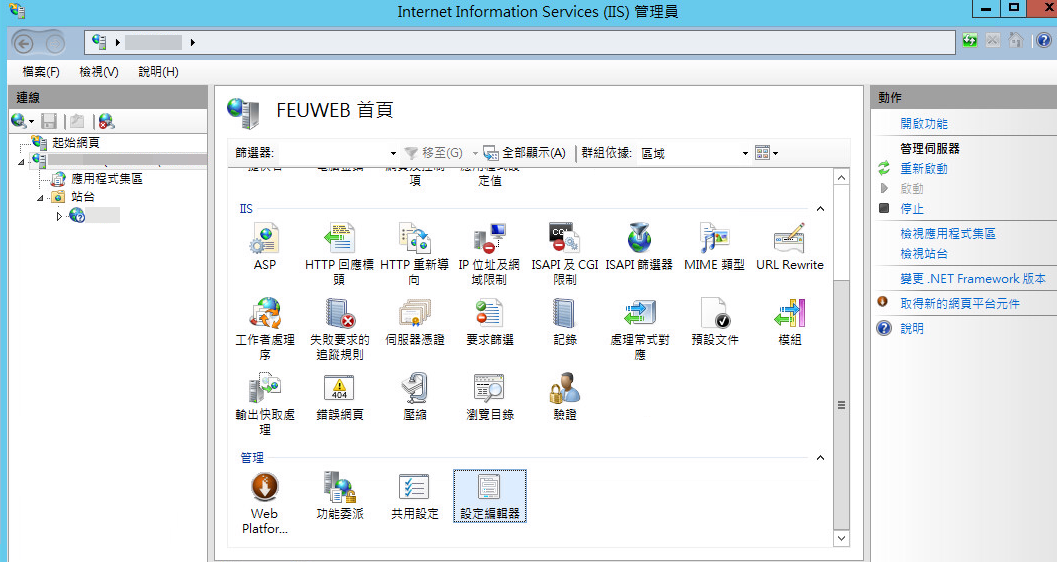Open HTTP 回應標頭 feature
The width and height of the screenshot is (1057, 562).
click(x=339, y=254)
